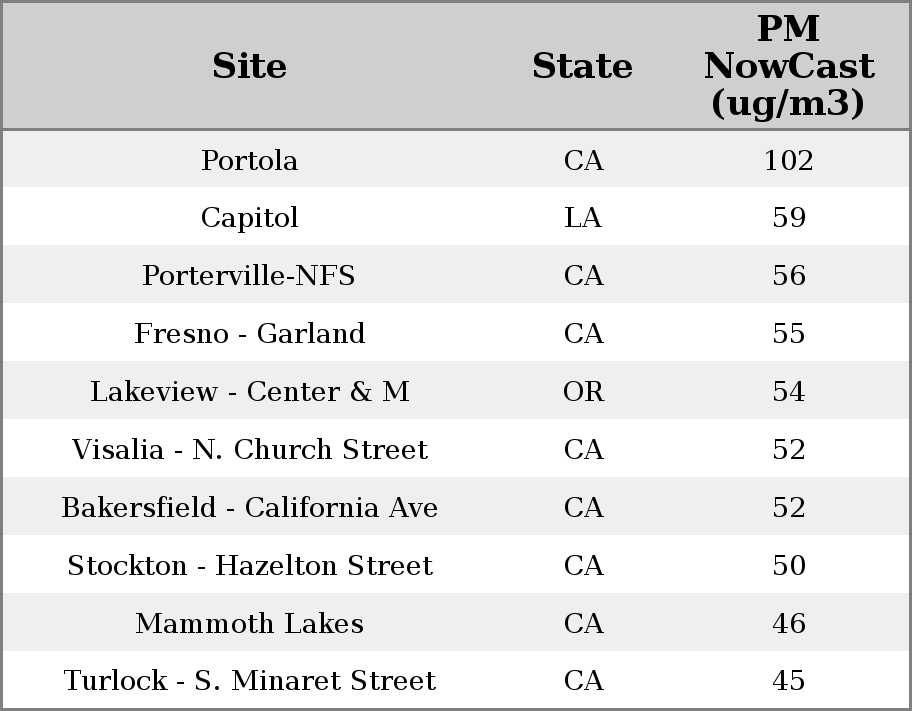Click the 102 NowCast value for Portola
Screen dimensions: 912x711
(x=788, y=160)
